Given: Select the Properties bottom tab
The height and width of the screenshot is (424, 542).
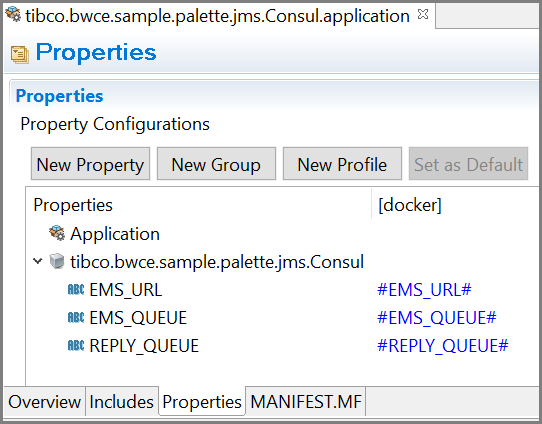Looking at the screenshot, I should (x=202, y=402).
